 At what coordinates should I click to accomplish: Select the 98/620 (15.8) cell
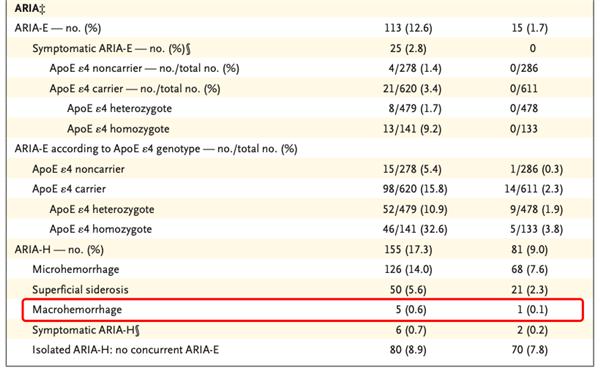pyautogui.click(x=415, y=189)
